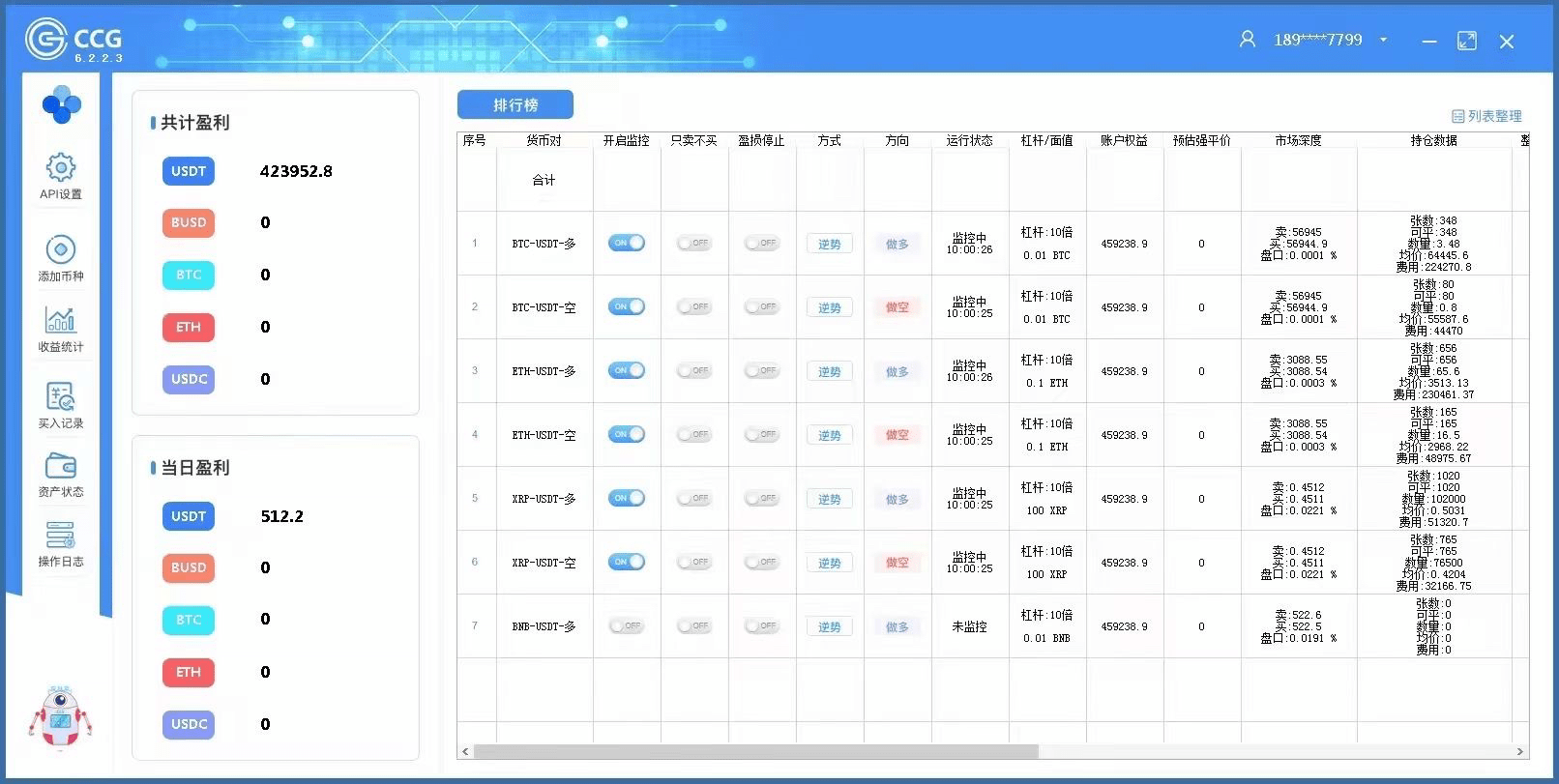1559x784 pixels.
Task: Open API设置 gear icon in sidebar
Action: coord(60,168)
